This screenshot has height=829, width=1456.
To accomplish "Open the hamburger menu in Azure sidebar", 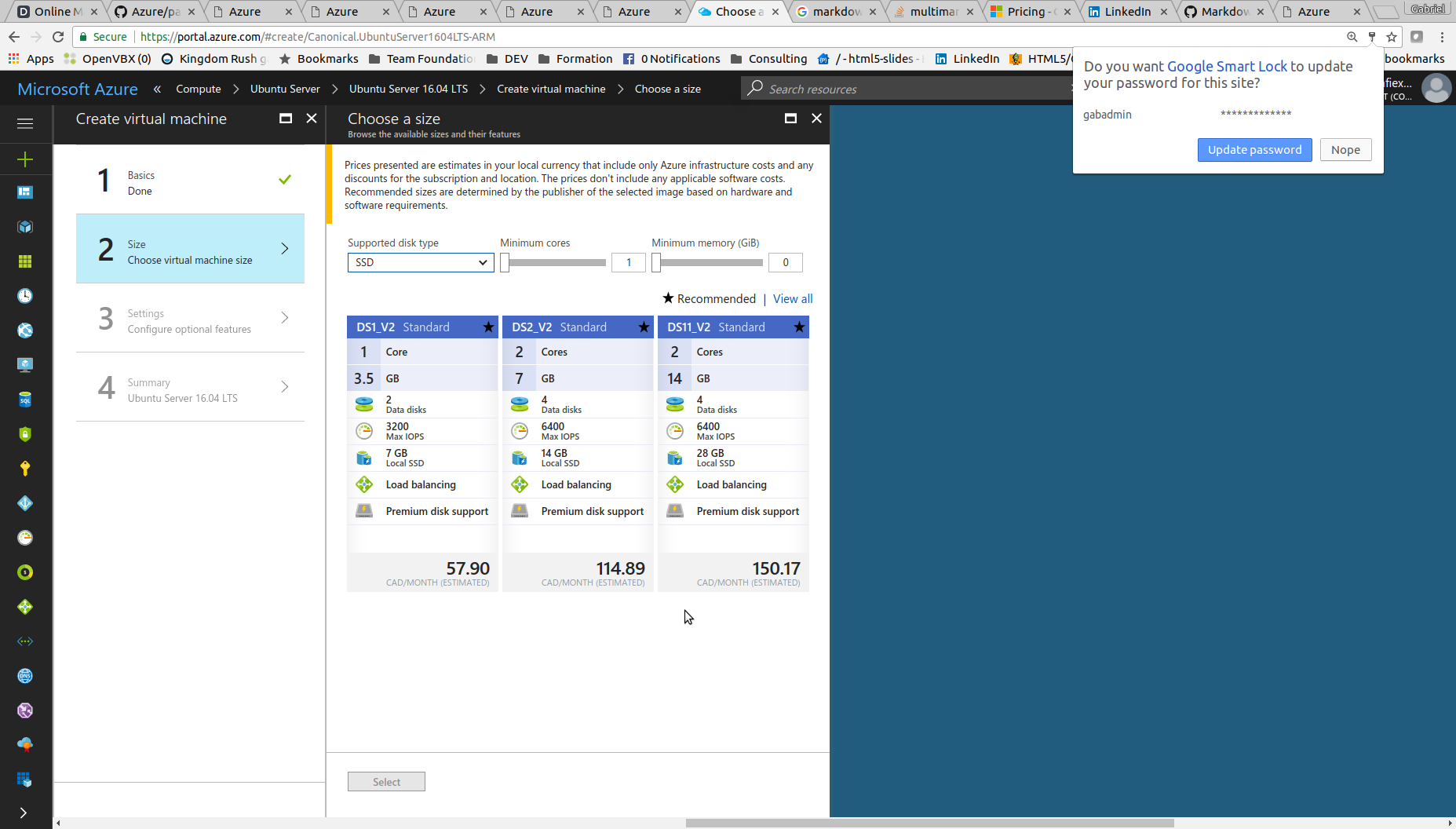I will click(25, 123).
